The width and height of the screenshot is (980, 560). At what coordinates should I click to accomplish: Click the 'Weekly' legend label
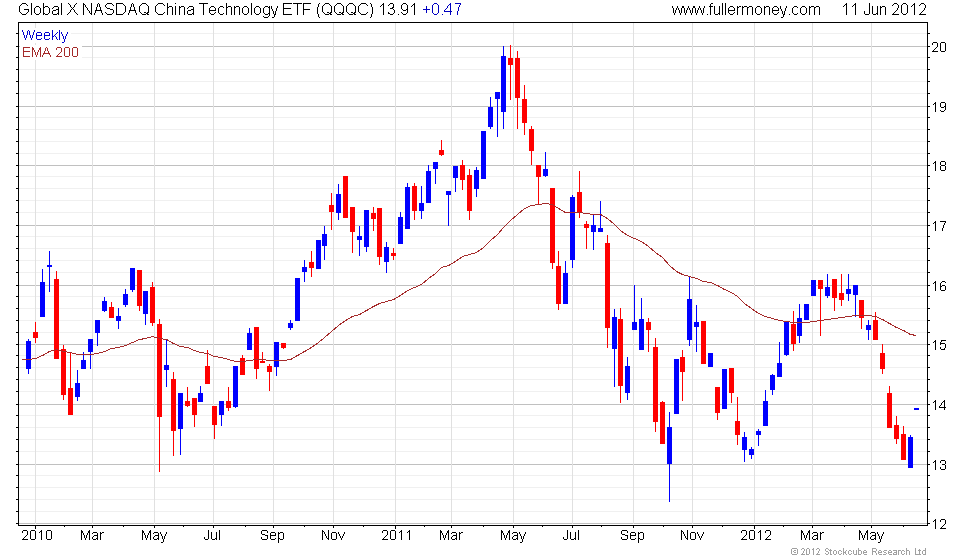click(x=45, y=36)
